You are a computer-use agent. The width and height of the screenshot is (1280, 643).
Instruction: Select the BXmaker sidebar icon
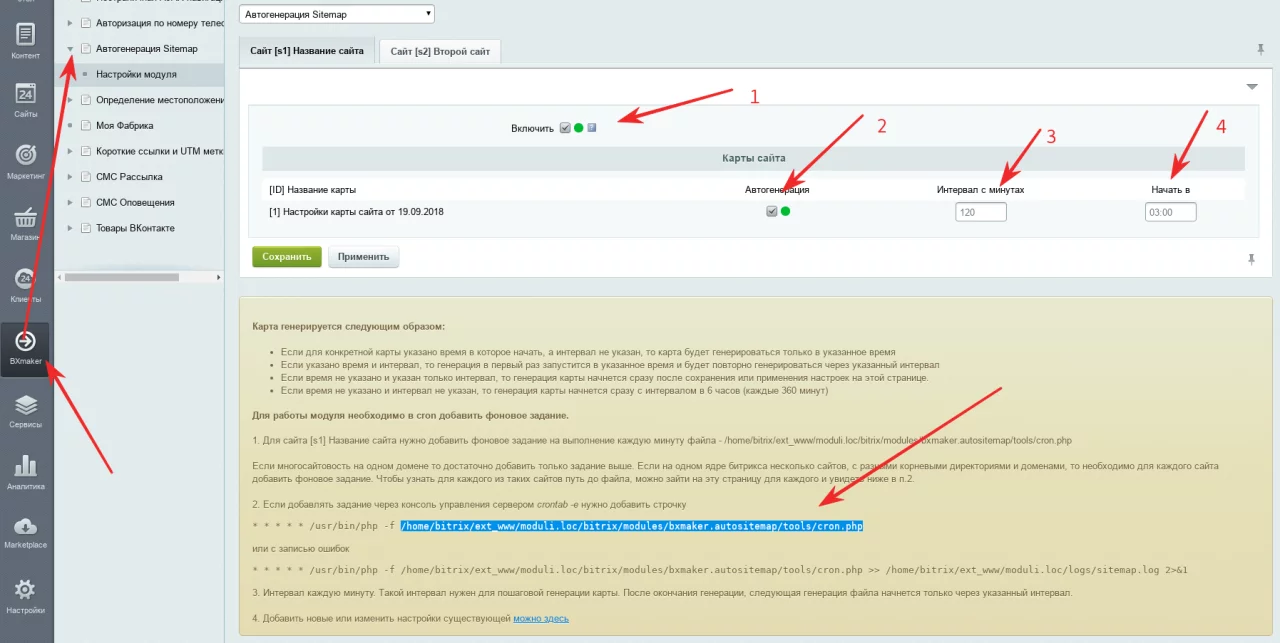tap(26, 346)
